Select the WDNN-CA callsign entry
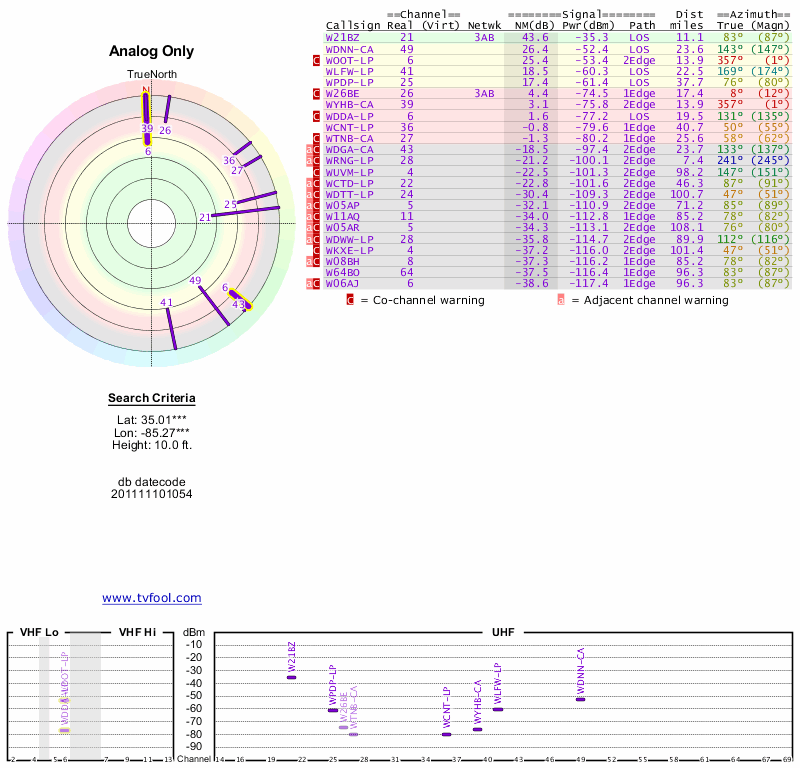 pyautogui.click(x=350, y=48)
